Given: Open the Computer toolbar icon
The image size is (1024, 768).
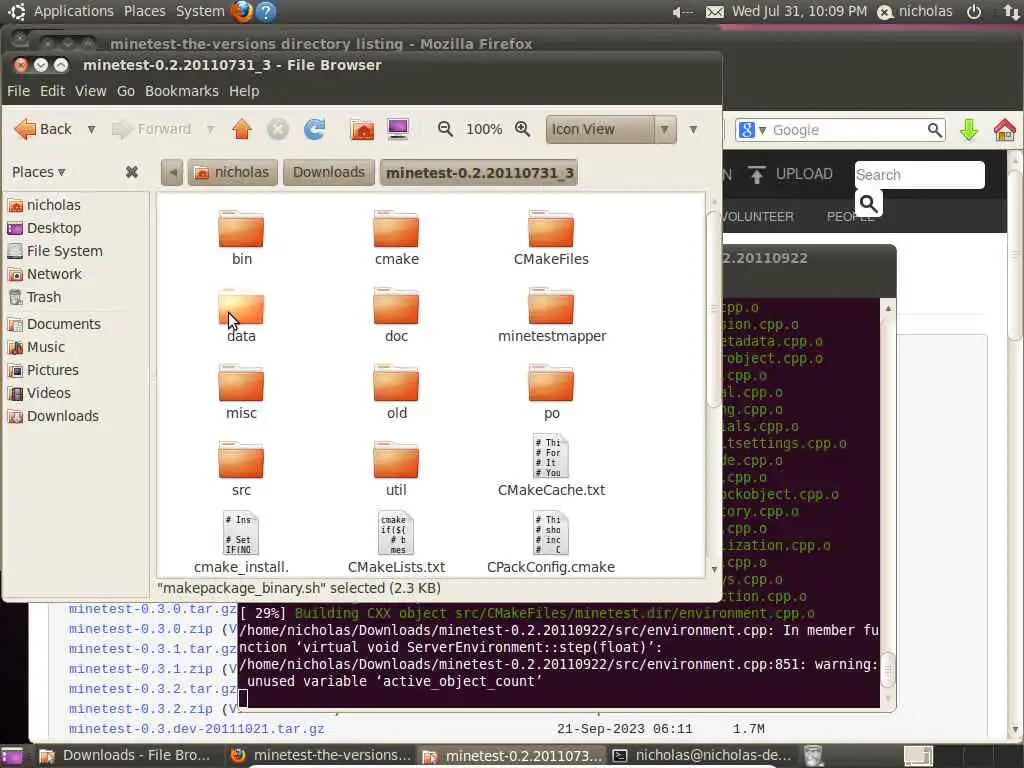Looking at the screenshot, I should click(x=398, y=129).
